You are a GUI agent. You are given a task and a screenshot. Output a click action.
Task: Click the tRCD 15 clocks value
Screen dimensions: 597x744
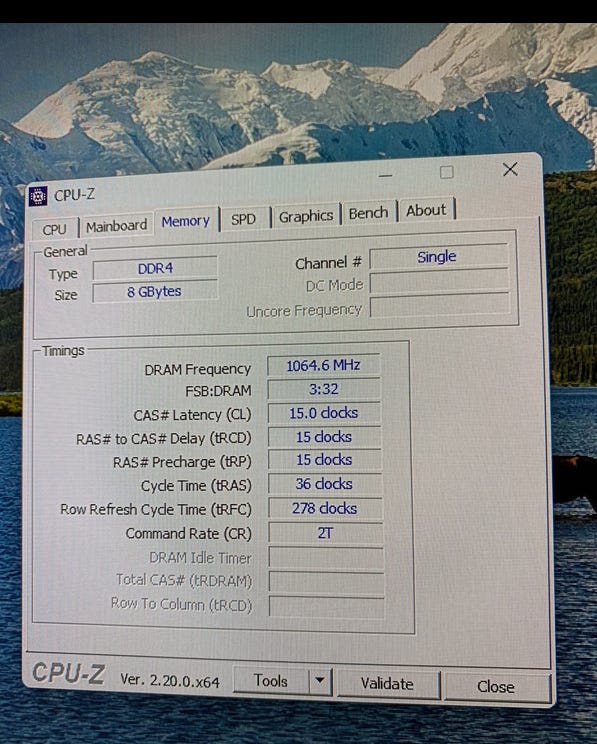(x=324, y=437)
